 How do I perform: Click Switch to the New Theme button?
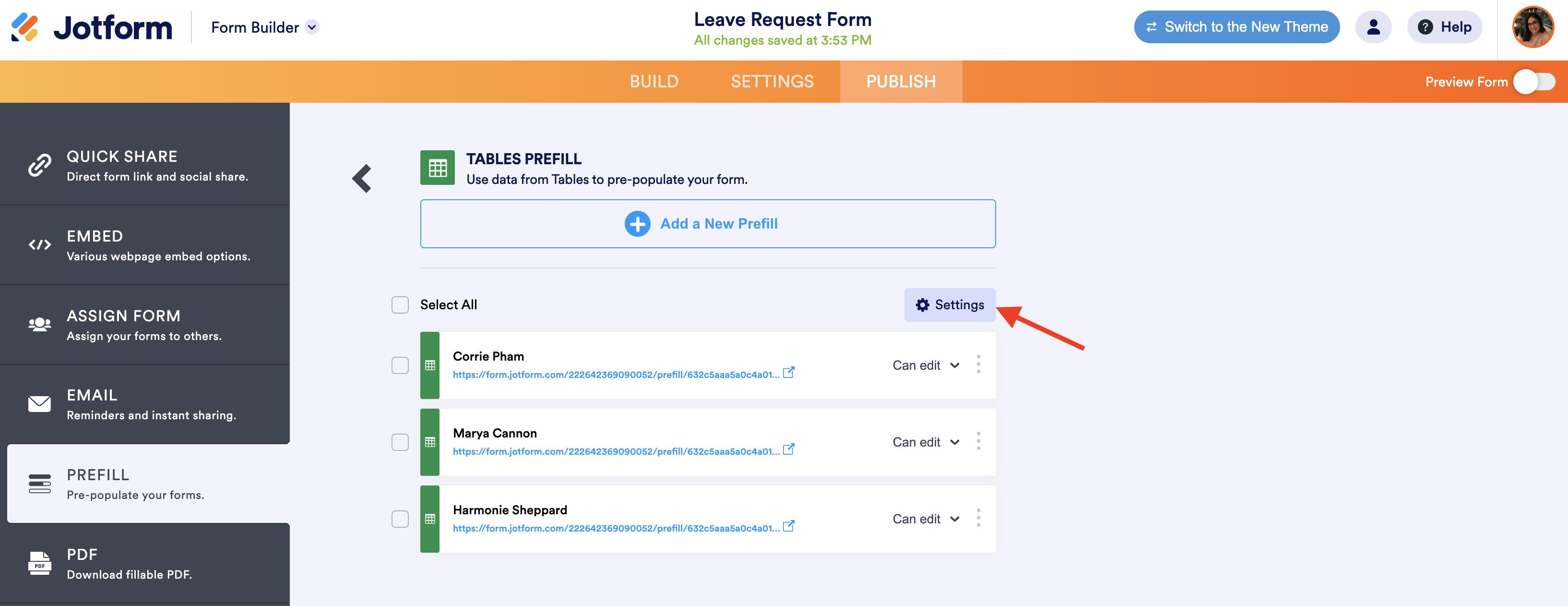pyautogui.click(x=1236, y=27)
